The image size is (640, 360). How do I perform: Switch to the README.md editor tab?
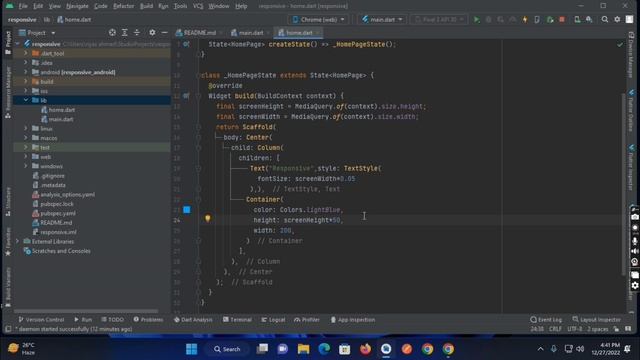coord(199,33)
